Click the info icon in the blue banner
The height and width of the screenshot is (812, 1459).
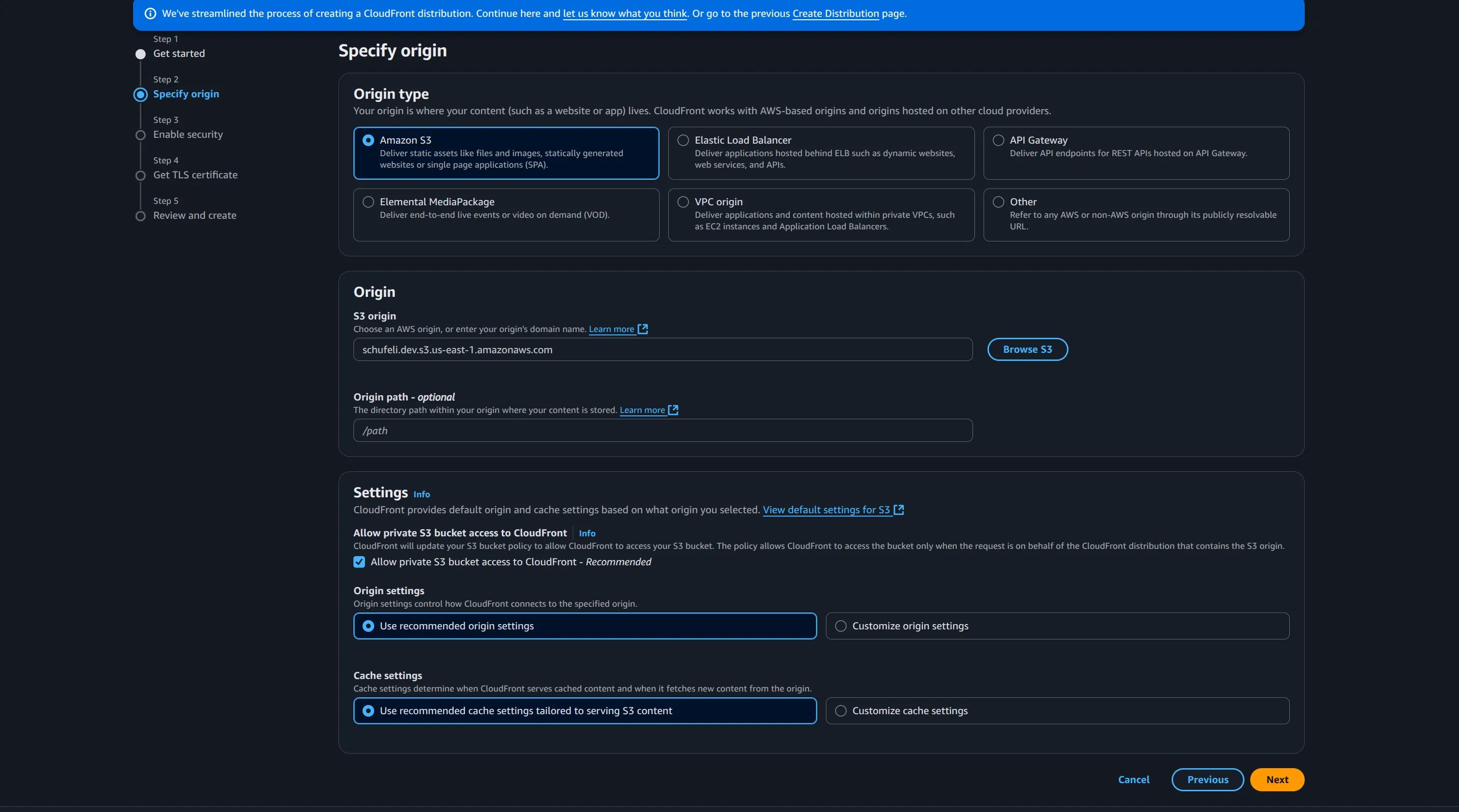pos(150,13)
